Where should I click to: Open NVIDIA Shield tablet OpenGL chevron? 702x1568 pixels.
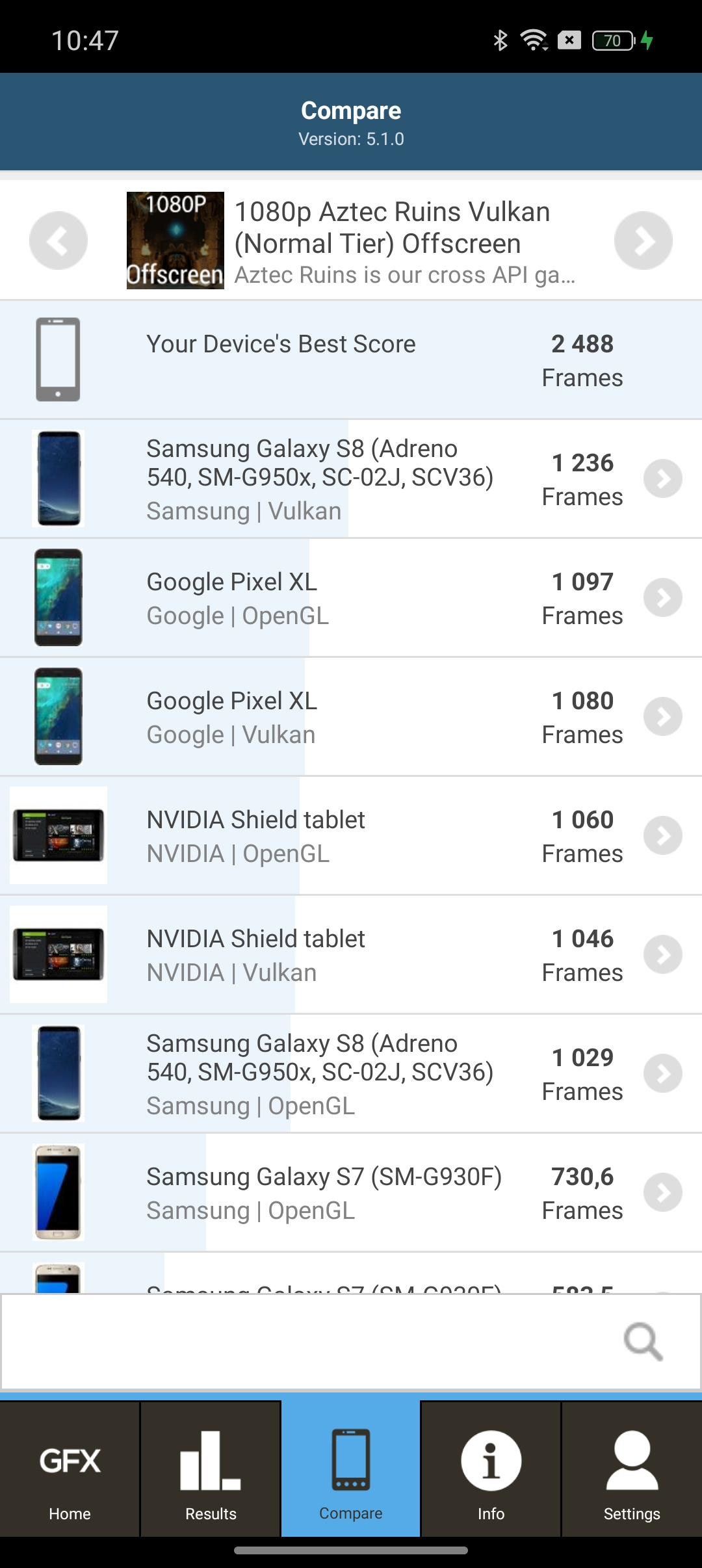click(662, 835)
